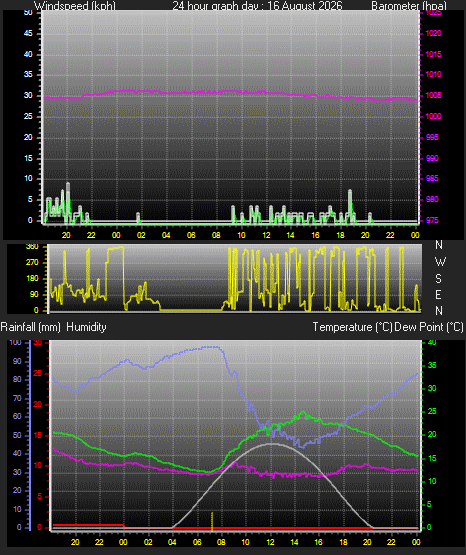The image size is (466, 555).
Task: Click the '270' wind direction axis value
Action: [32, 263]
